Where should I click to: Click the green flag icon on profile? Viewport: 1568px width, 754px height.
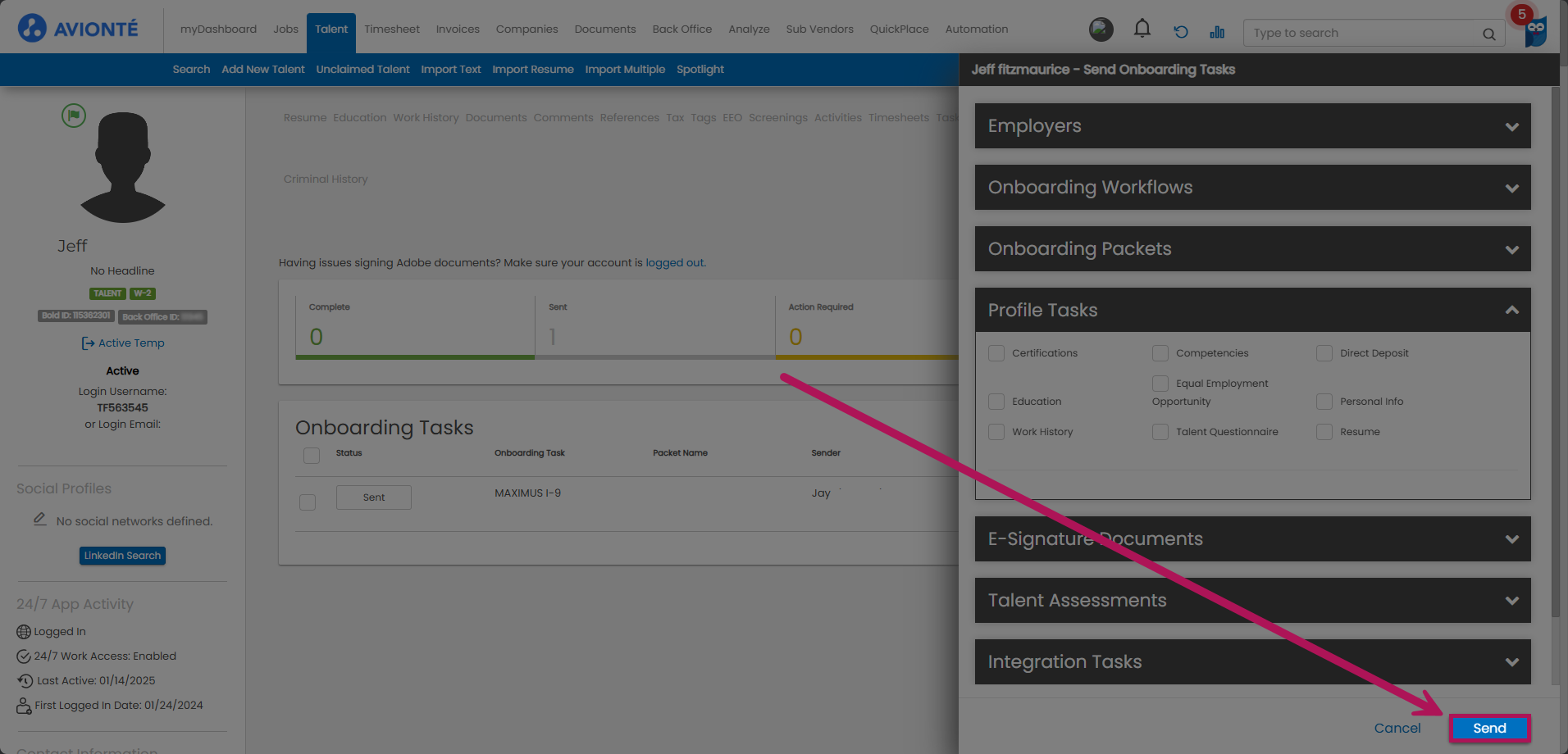tap(74, 116)
